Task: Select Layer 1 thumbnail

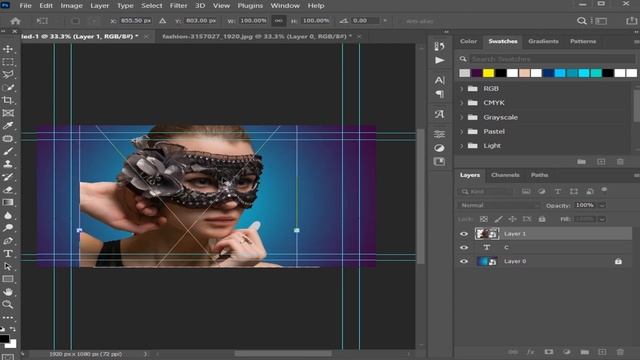Action: pos(487,234)
